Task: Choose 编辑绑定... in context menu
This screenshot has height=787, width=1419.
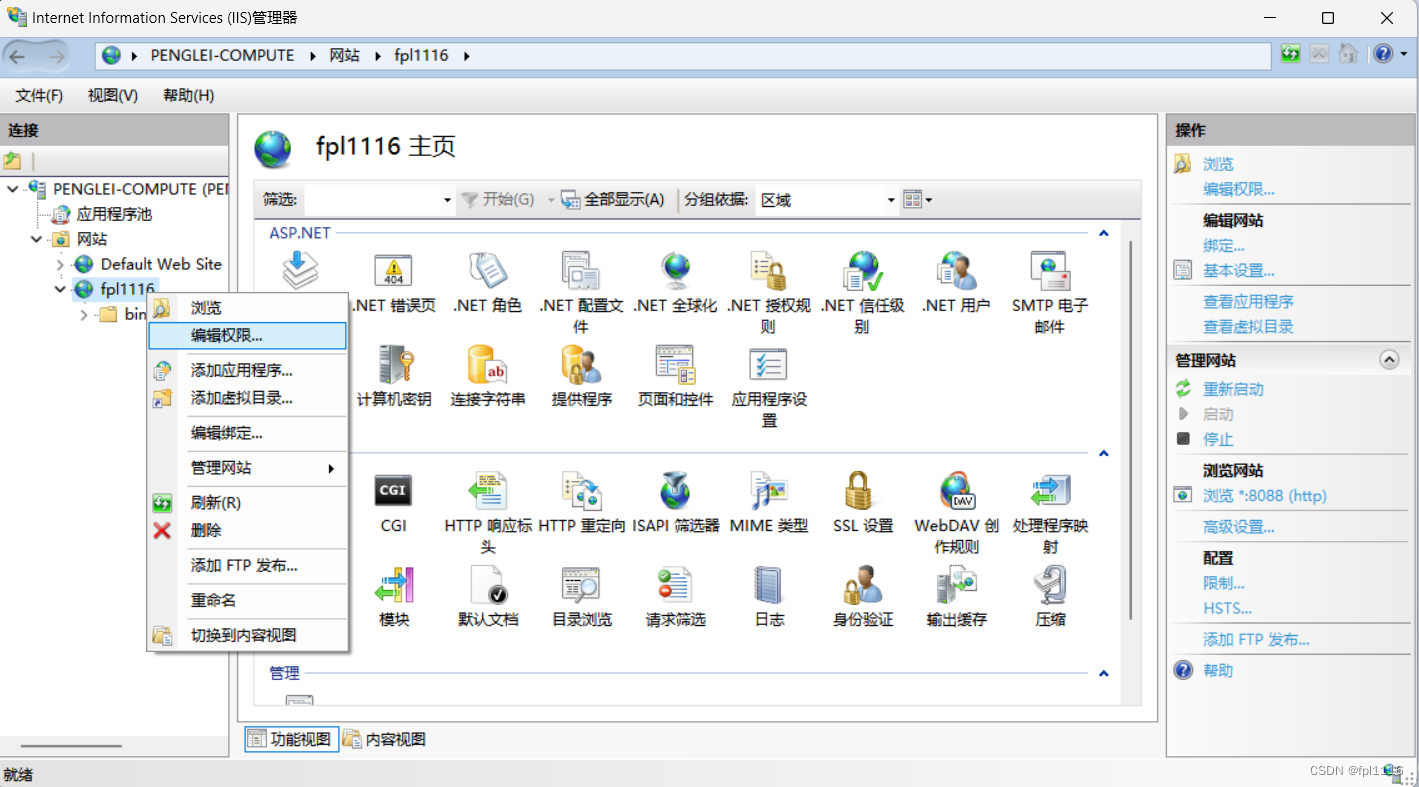Action: tap(247, 433)
